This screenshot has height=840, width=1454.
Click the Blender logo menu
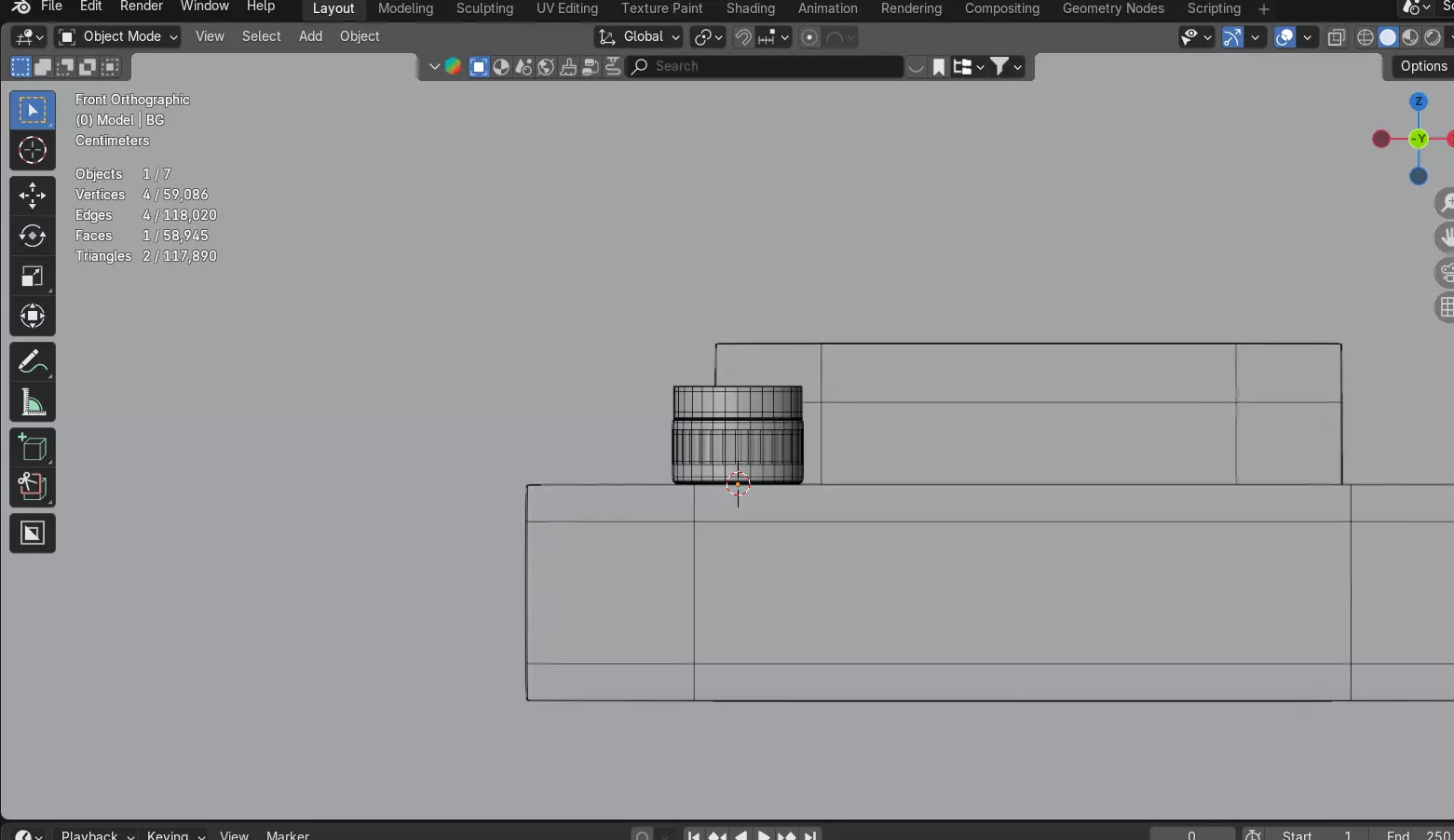pos(21,7)
